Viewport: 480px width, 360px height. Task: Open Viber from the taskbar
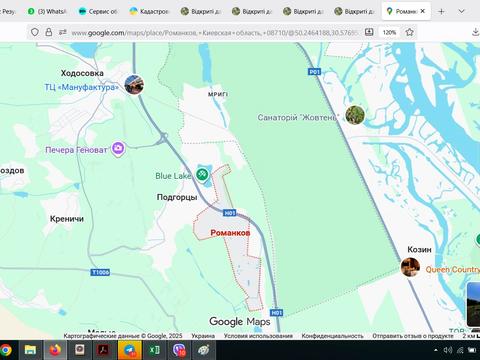coord(179,350)
